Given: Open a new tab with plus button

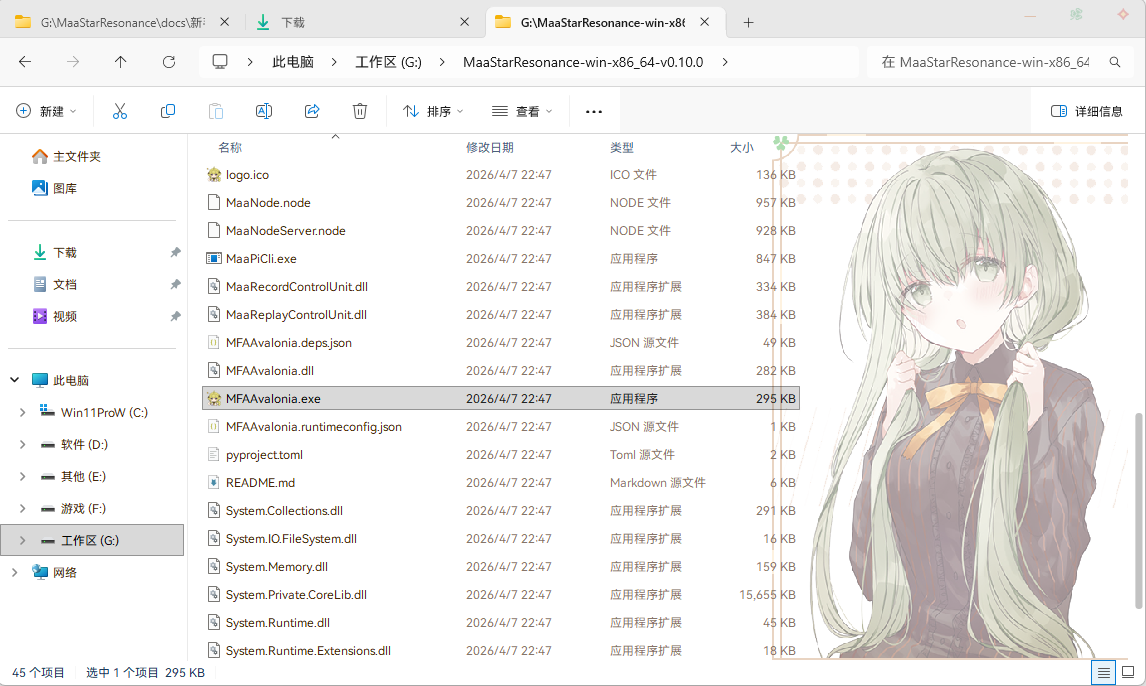Looking at the screenshot, I should [748, 23].
